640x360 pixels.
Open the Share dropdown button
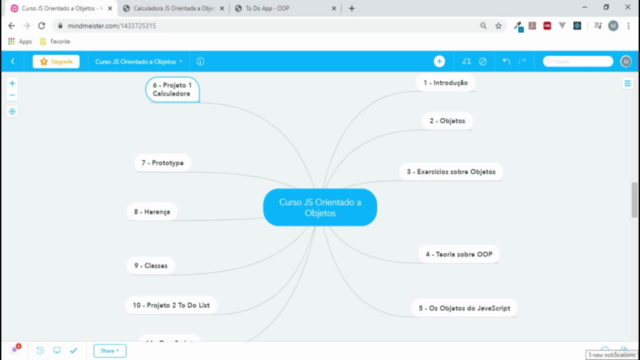[110, 351]
